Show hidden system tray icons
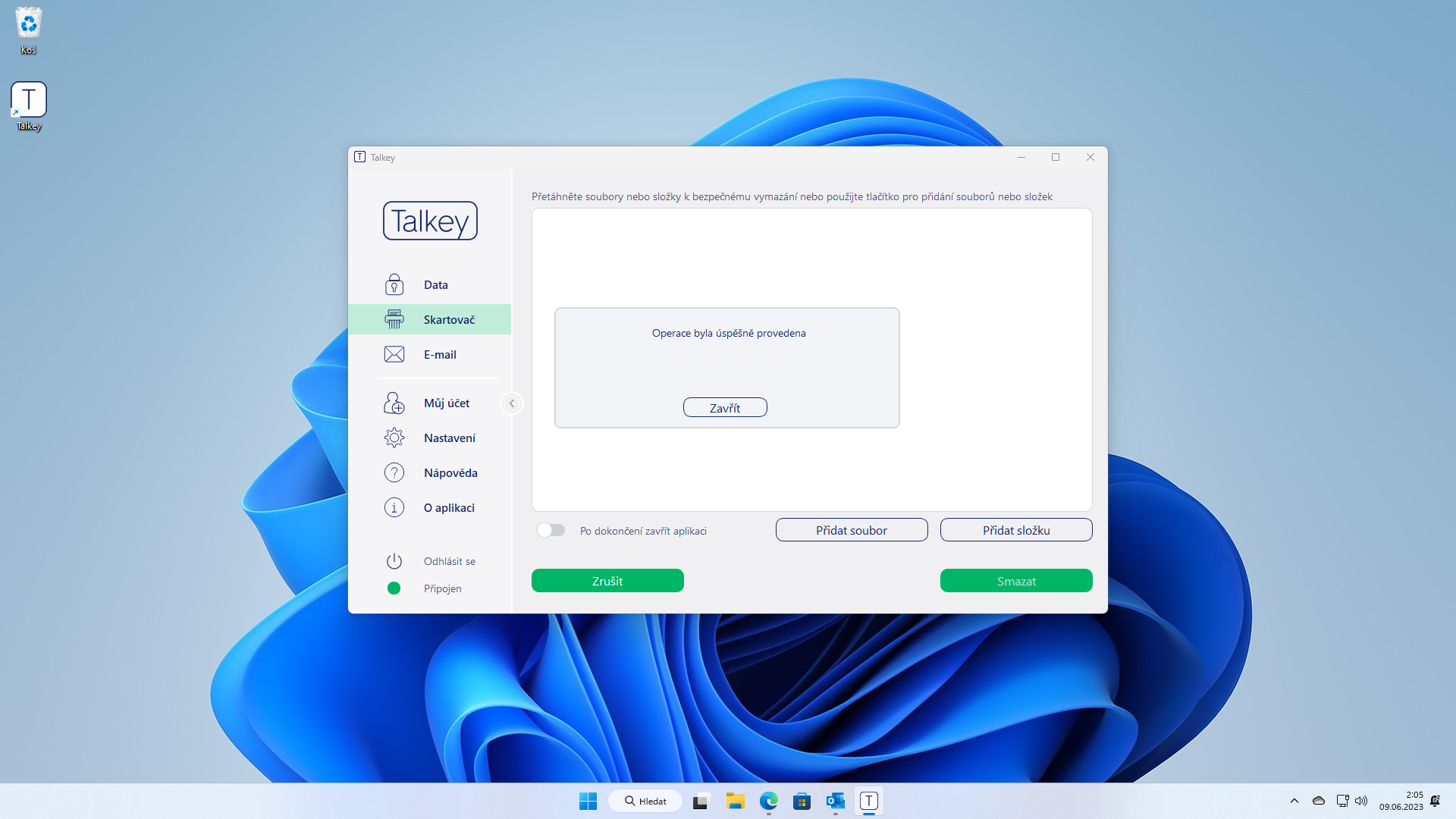Screen dimensions: 1456x819 pos(1294,801)
